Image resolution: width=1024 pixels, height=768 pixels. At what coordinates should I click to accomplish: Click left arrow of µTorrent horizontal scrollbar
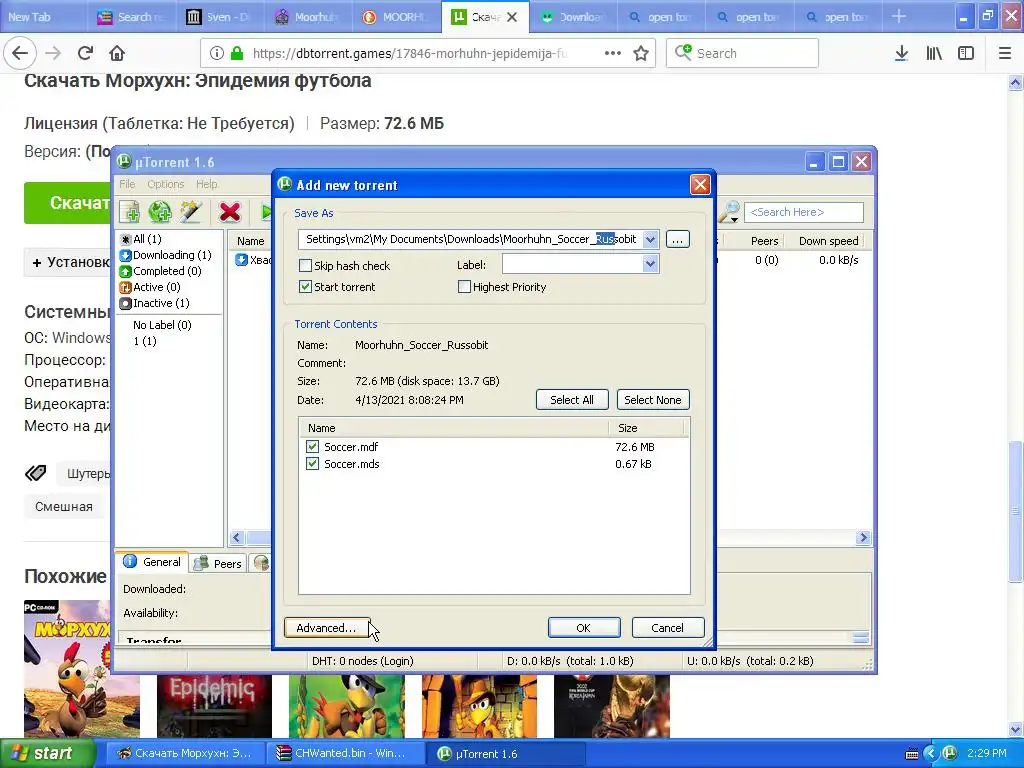[237, 537]
